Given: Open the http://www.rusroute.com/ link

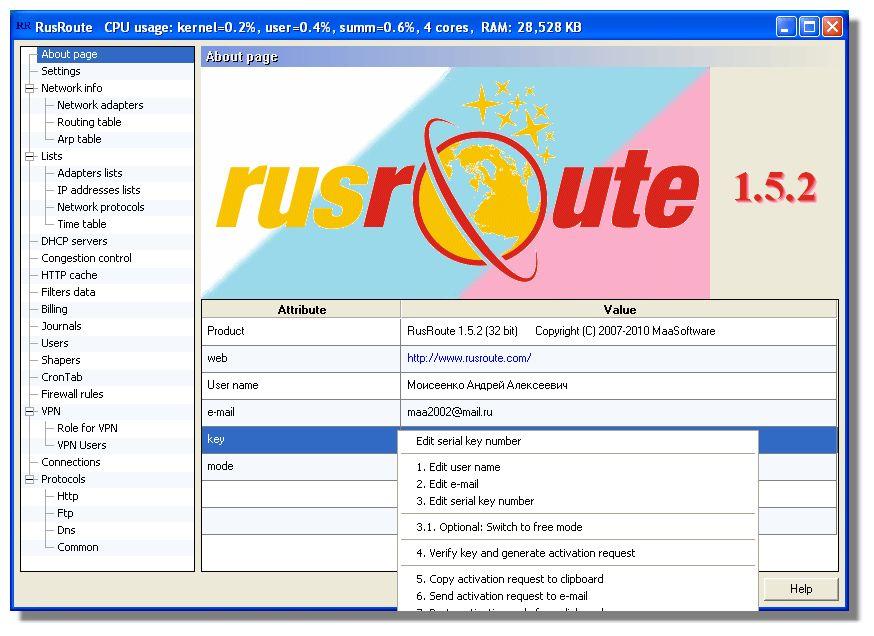Looking at the screenshot, I should 469,358.
